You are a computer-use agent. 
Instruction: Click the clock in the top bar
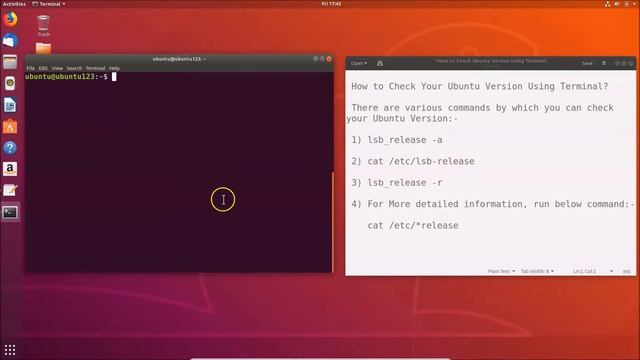(331, 4)
